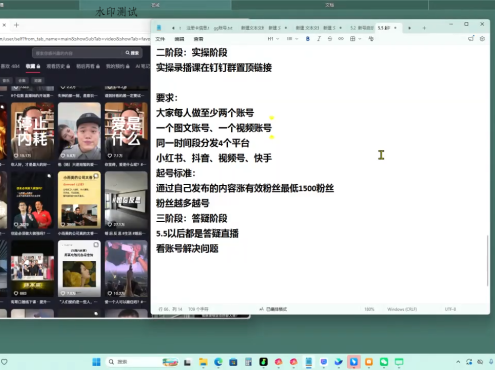Open Notepad settings gear icon
Image resolution: width=495 pixels, height=370 pixels.
click(x=482, y=39)
